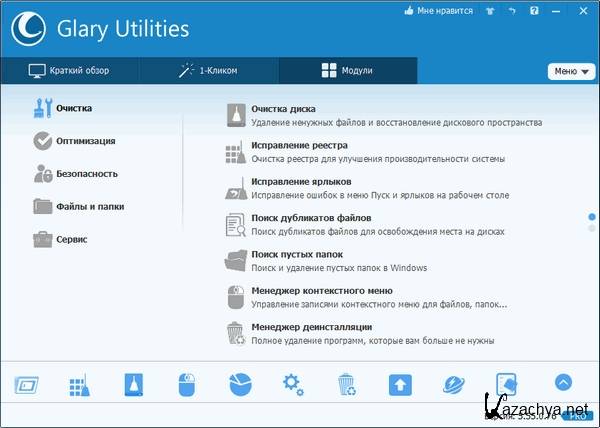Open the browser planet icon in toolbar
This screenshot has height=428, width=600.
coord(454,384)
